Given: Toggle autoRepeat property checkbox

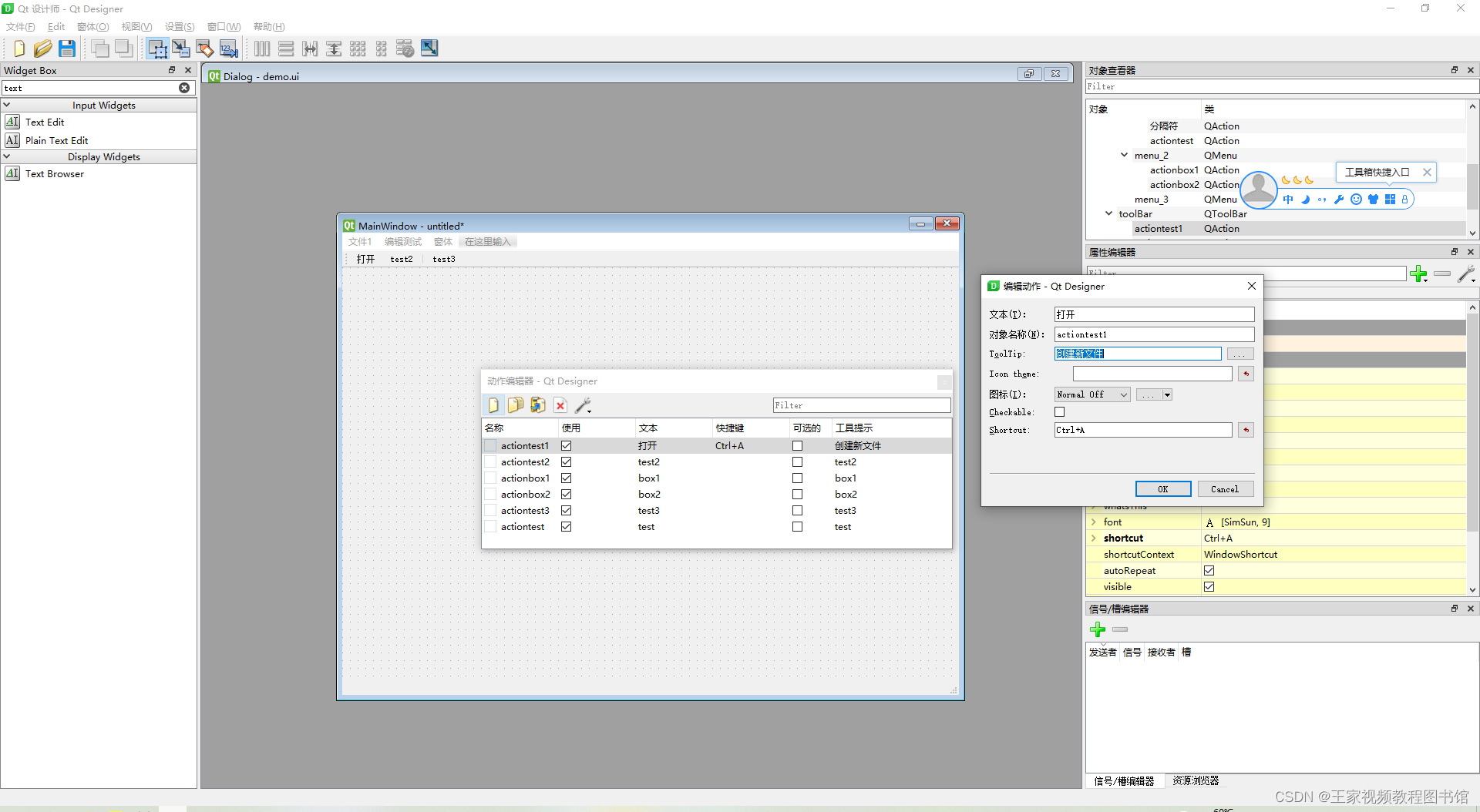Looking at the screenshot, I should (1209, 571).
